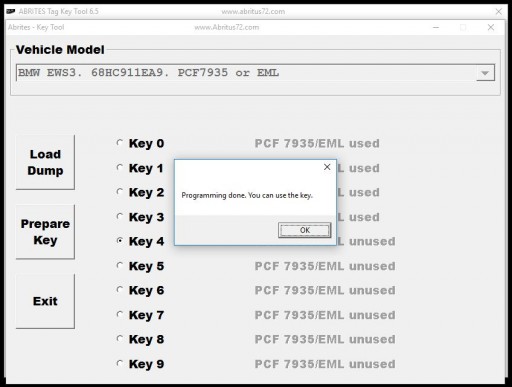Click the maximize button of Key Tool window
Image resolution: width=512 pixels, height=387 pixels.
pos(463,27)
